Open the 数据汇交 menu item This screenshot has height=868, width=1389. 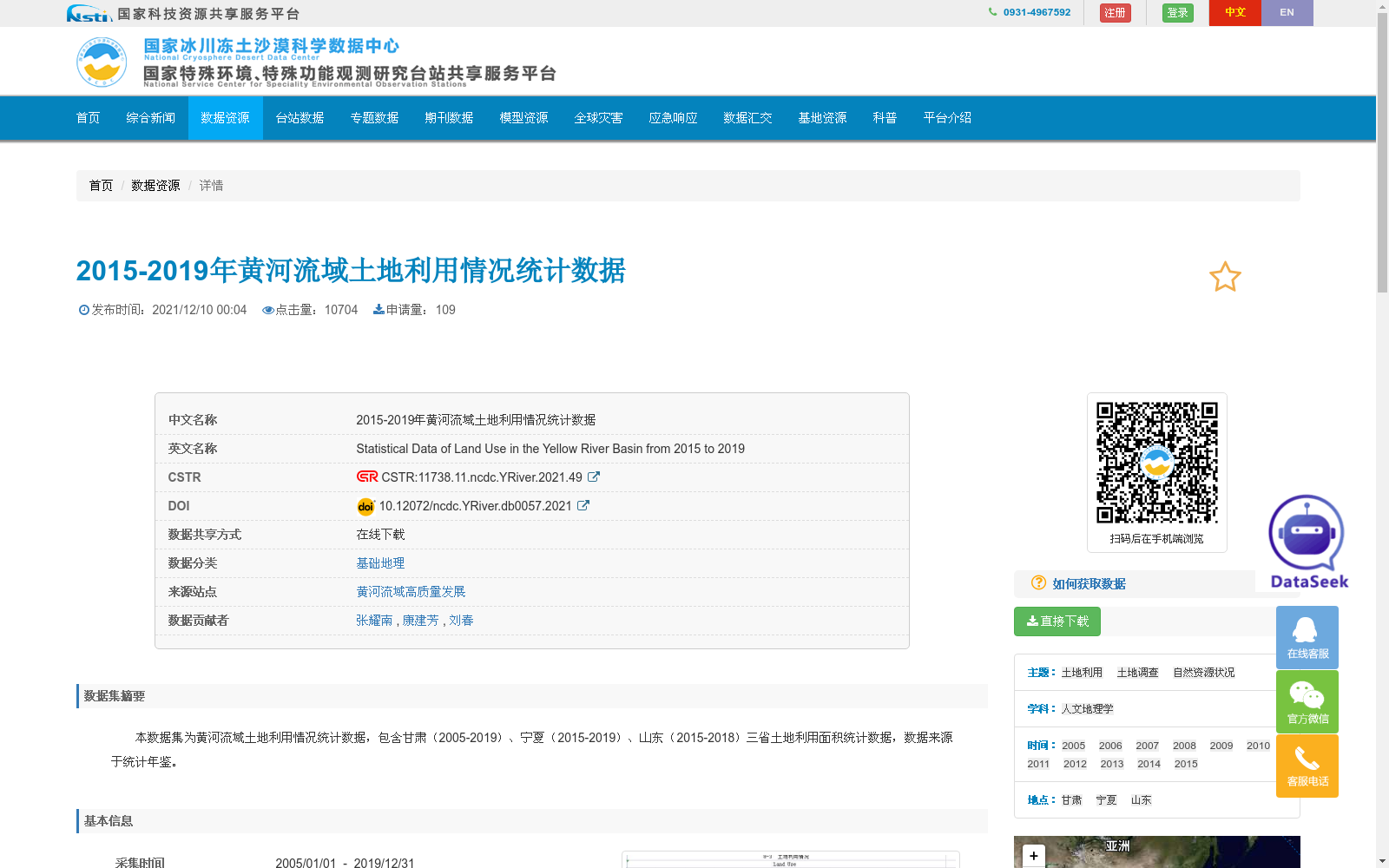748,118
